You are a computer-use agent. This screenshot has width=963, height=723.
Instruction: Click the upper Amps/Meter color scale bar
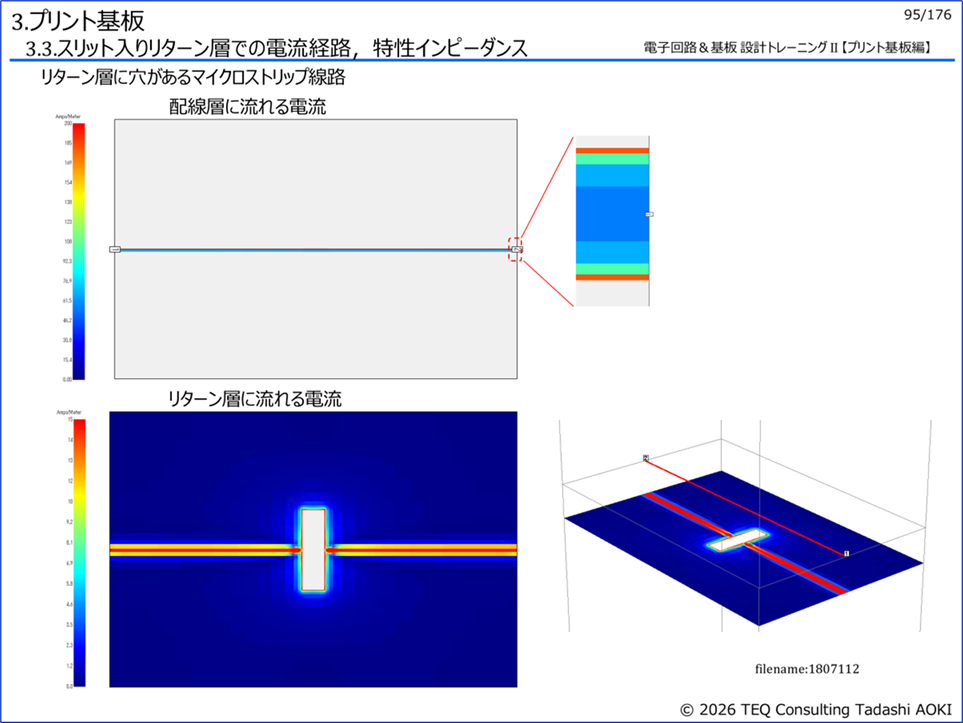[x=78, y=250]
